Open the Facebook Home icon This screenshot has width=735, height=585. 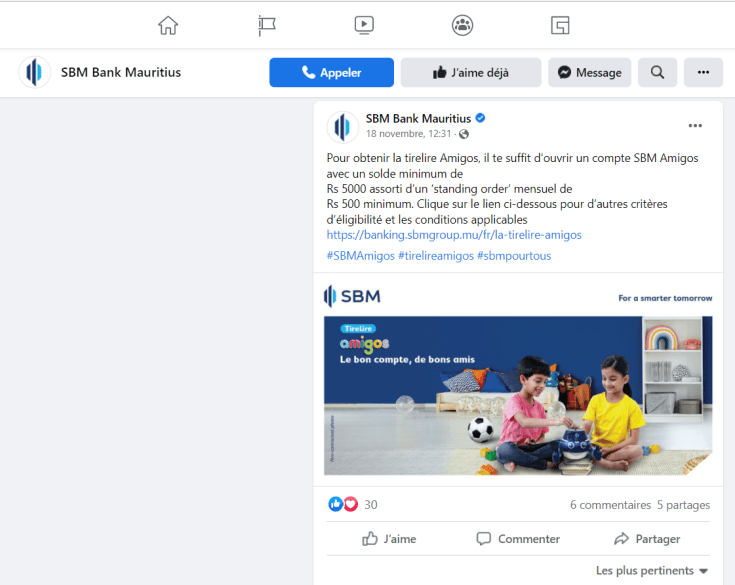pyautogui.click(x=168, y=25)
